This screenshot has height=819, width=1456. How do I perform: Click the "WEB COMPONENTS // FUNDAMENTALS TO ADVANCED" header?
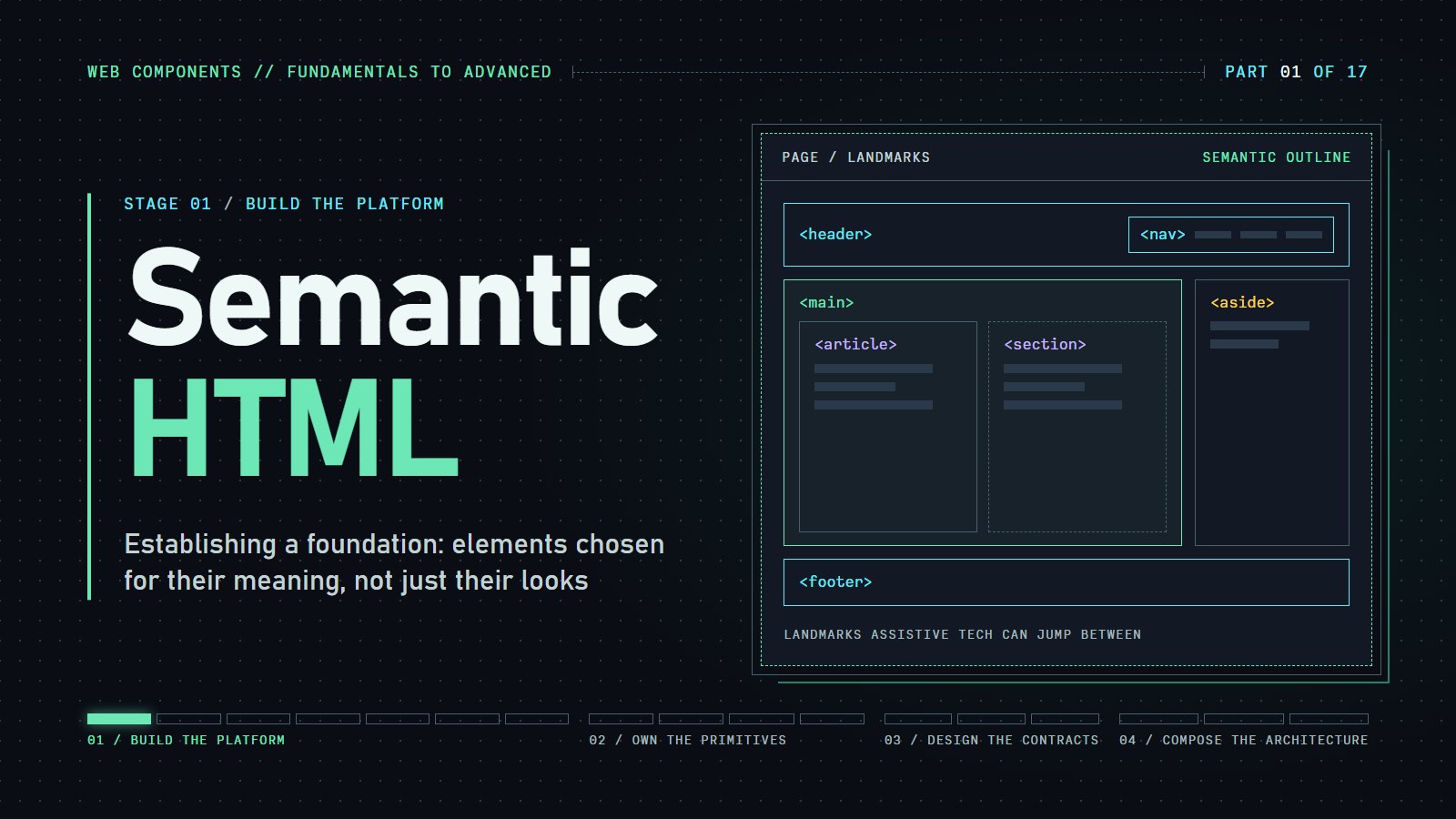[x=319, y=72]
